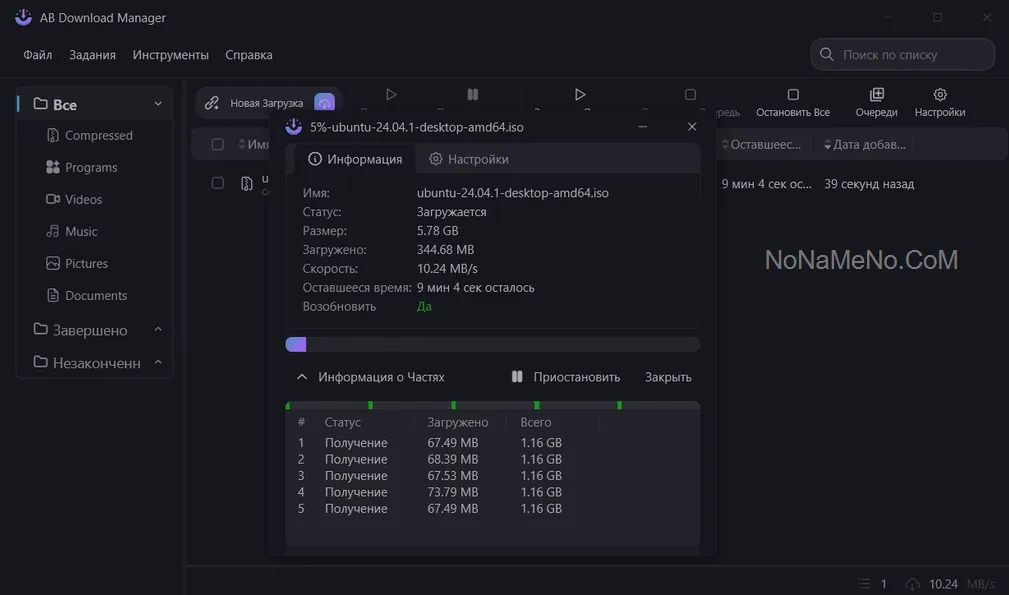Select the Videos category in sidebar
1009x595 pixels.
[83, 199]
